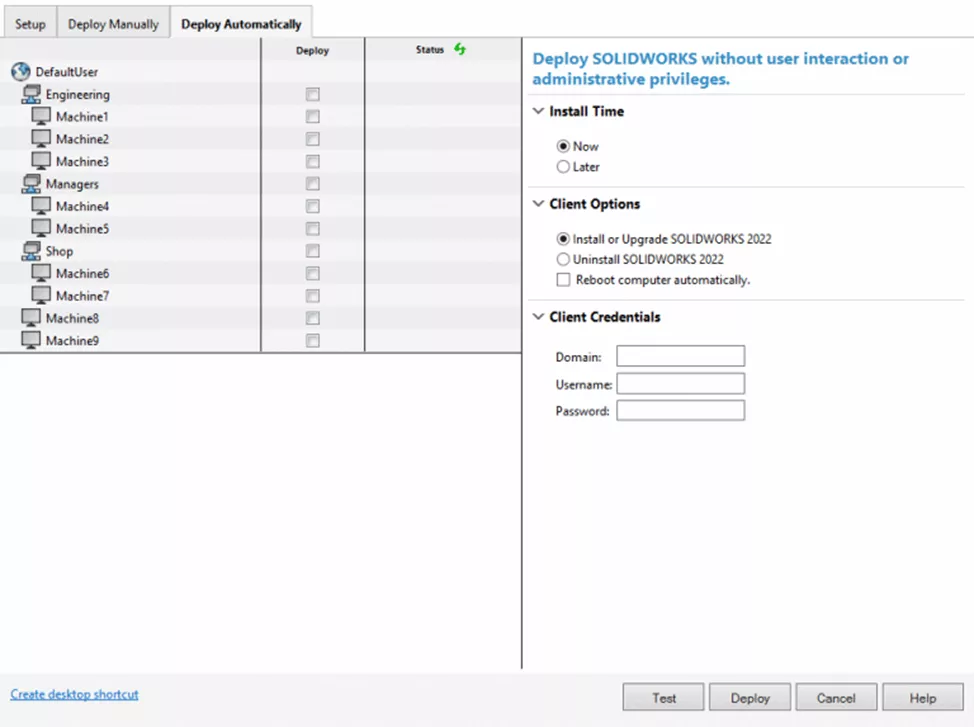This screenshot has width=974, height=727.
Task: Click the Shop group icon
Action: pyautogui.click(x=31, y=251)
